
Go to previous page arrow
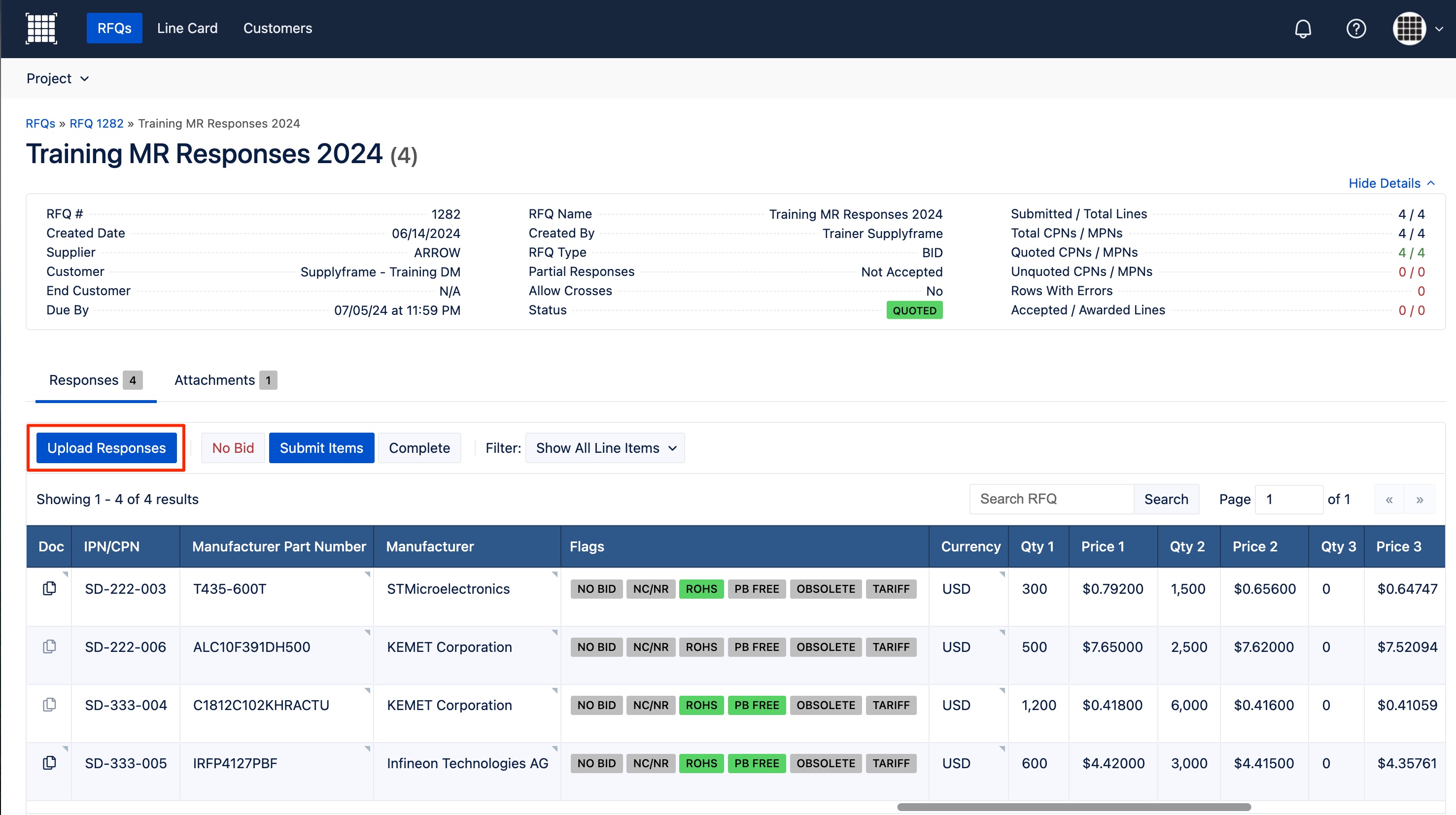tap(1389, 499)
